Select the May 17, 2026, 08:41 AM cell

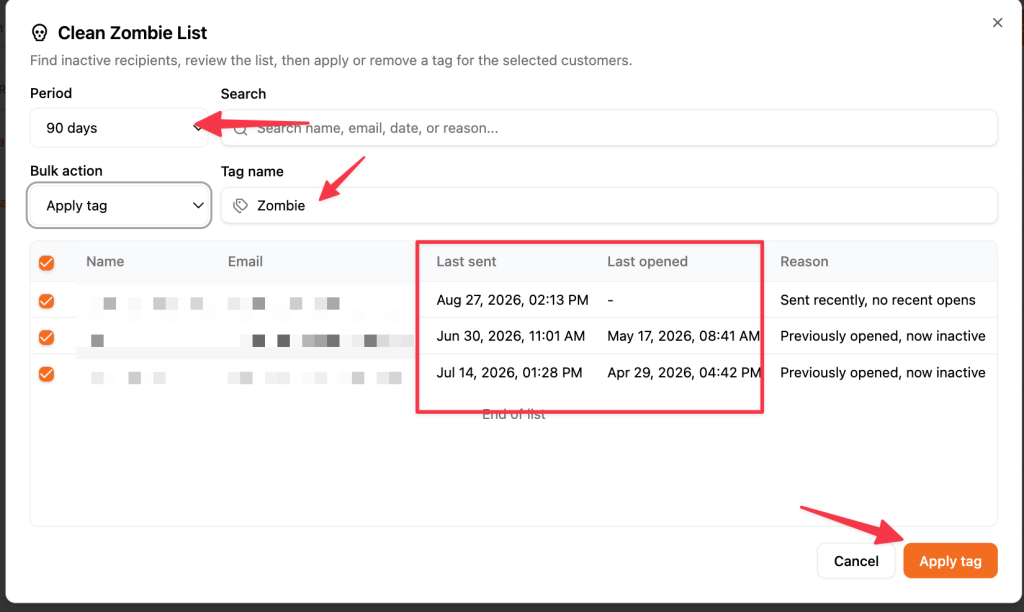point(684,336)
